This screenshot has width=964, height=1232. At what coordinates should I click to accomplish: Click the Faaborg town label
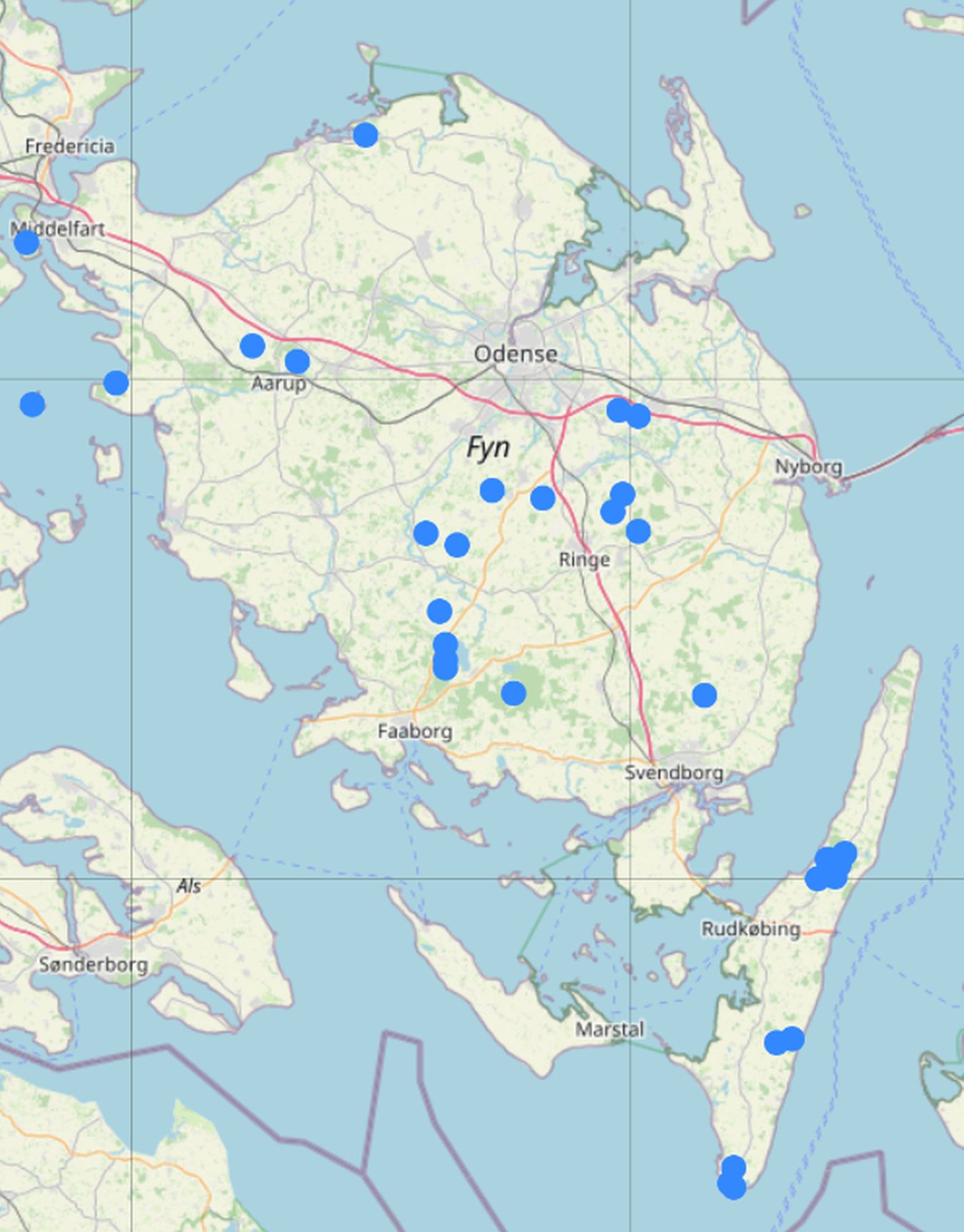pyautogui.click(x=415, y=732)
